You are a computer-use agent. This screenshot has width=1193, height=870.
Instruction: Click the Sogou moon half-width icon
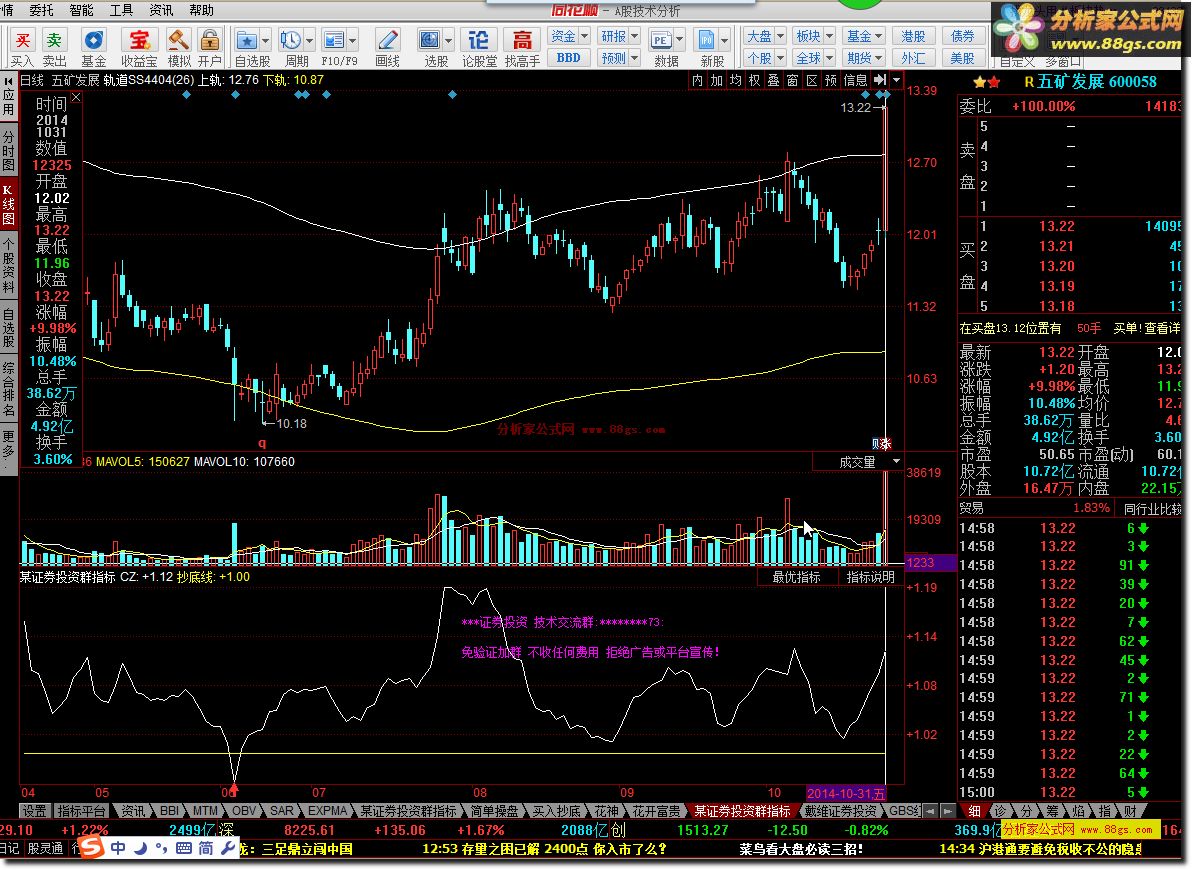[x=142, y=848]
